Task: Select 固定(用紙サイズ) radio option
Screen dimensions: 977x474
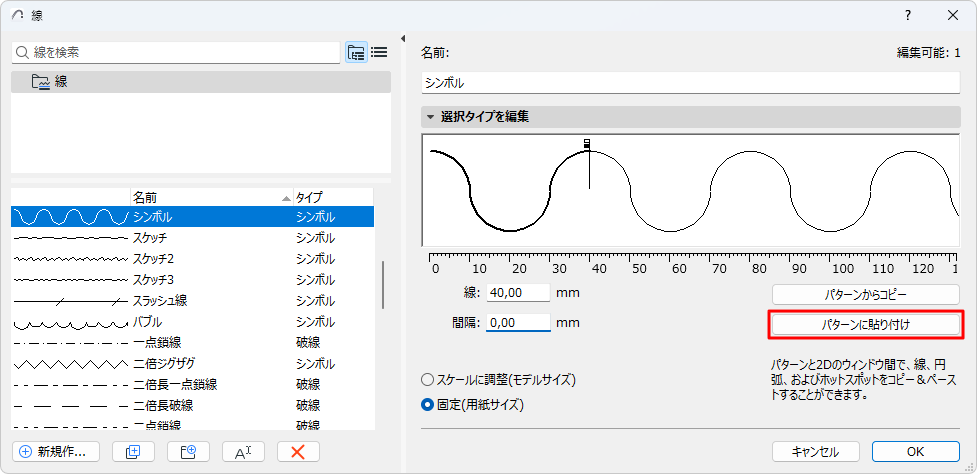Action: [474, 405]
